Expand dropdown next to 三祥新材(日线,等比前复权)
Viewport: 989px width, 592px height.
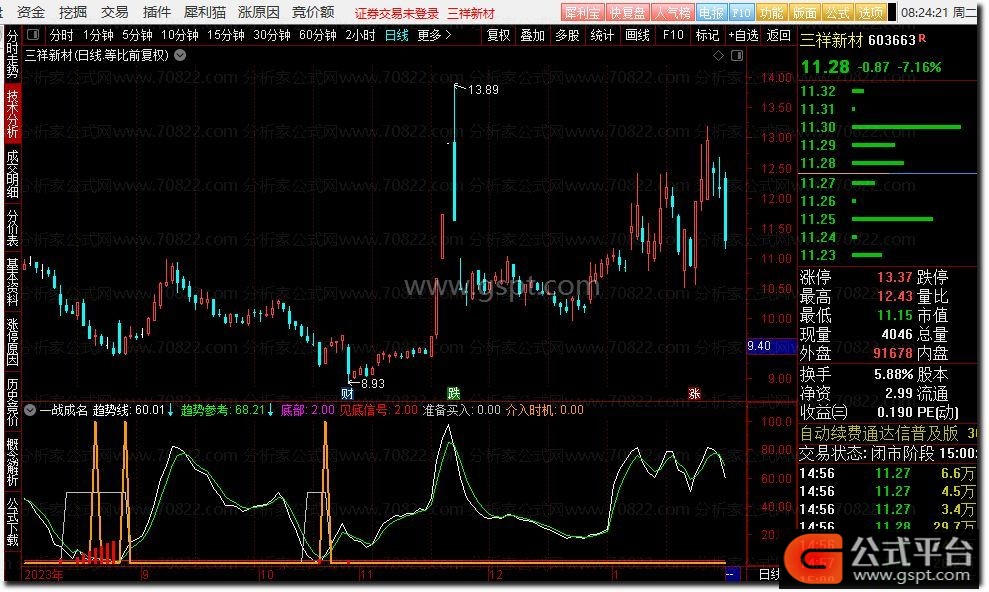180,55
